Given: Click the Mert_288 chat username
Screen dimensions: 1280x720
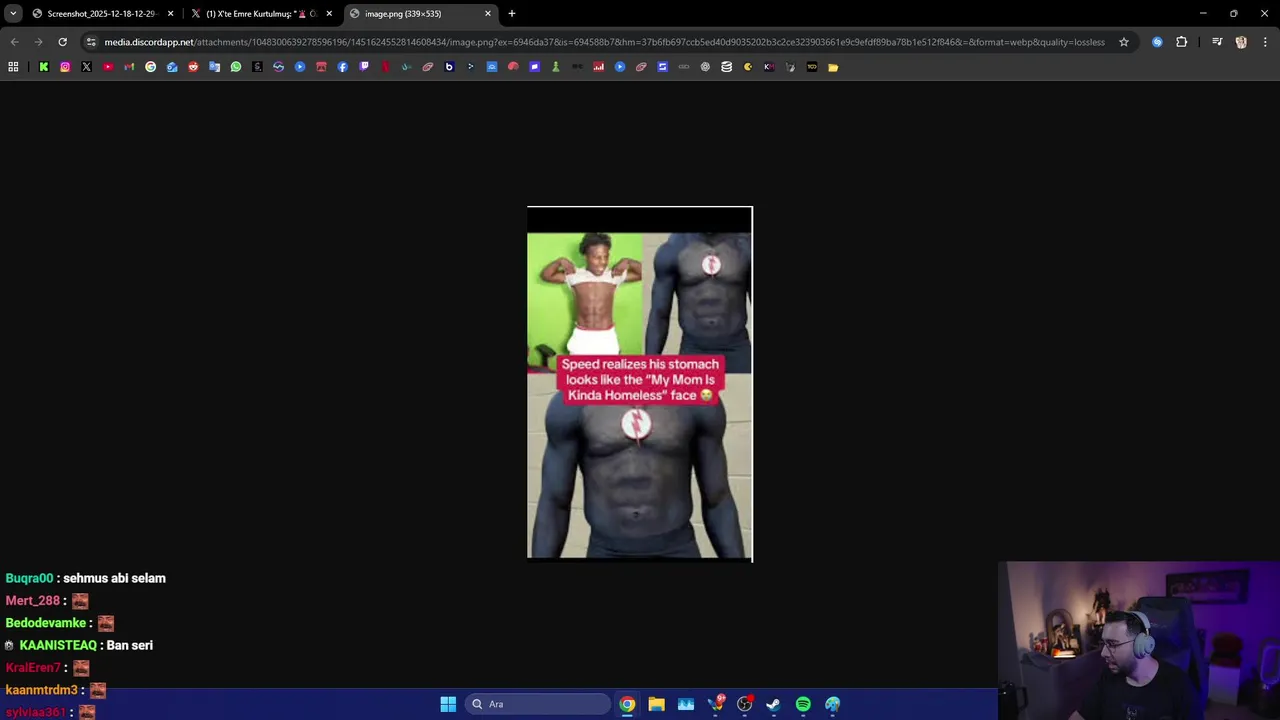Looking at the screenshot, I should tap(33, 600).
